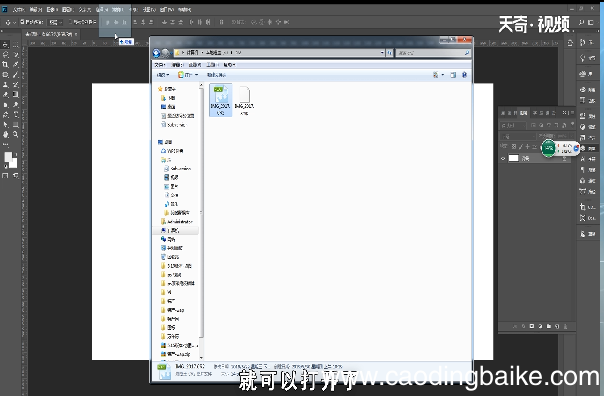Select the Eyedropper tool

pos(16,65)
